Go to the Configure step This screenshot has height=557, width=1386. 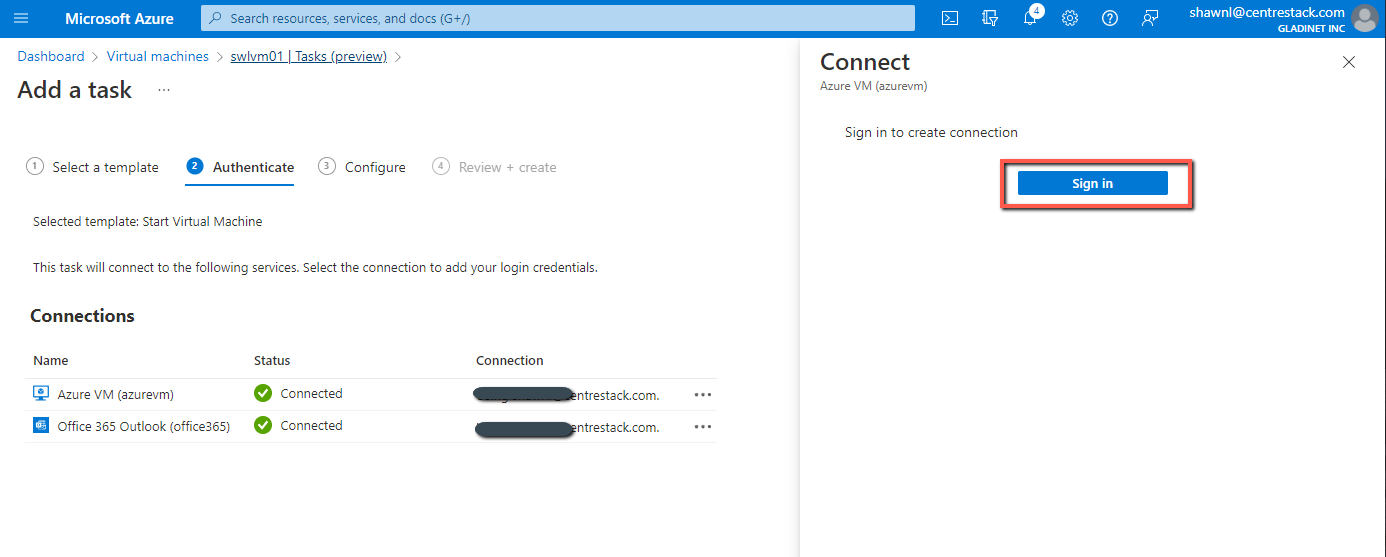click(x=362, y=167)
